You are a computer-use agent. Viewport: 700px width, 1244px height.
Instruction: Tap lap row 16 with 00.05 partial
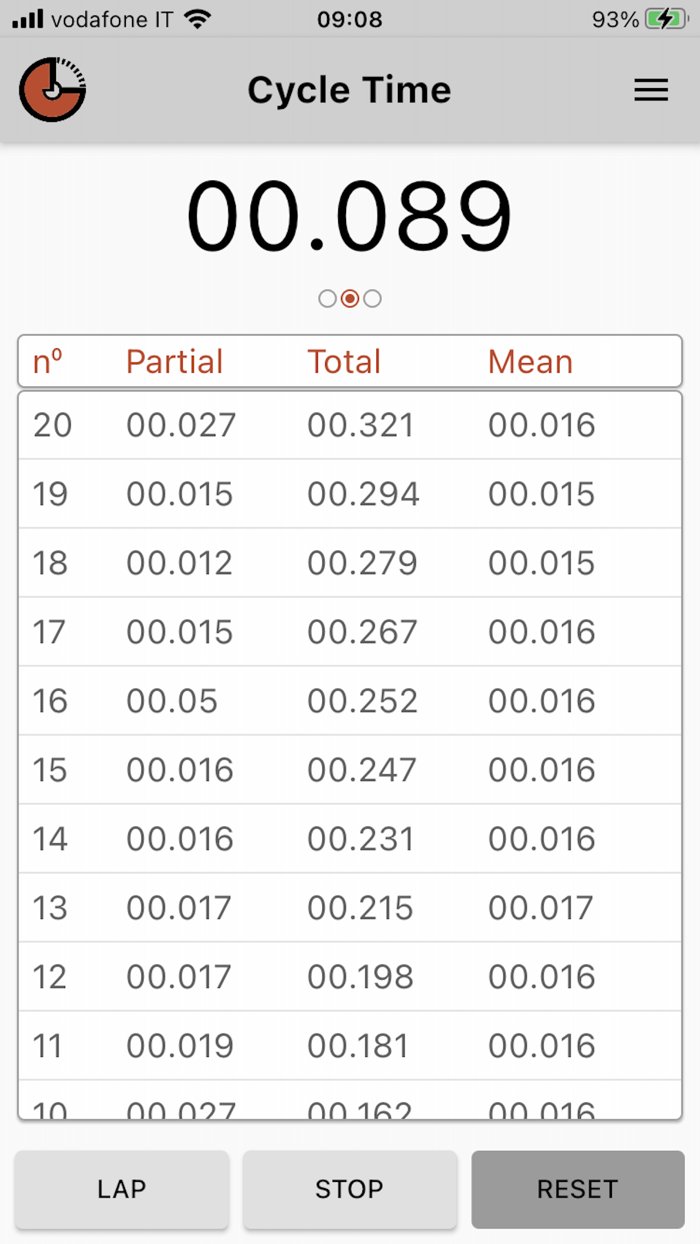coord(350,700)
